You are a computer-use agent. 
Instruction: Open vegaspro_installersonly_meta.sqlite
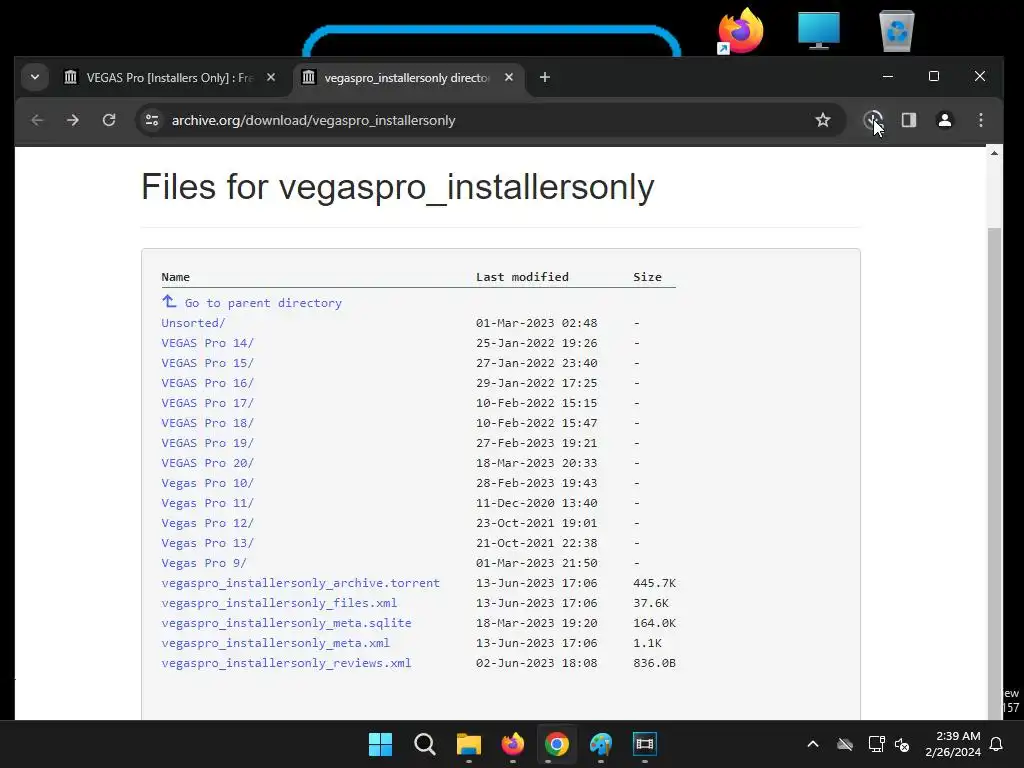286,623
